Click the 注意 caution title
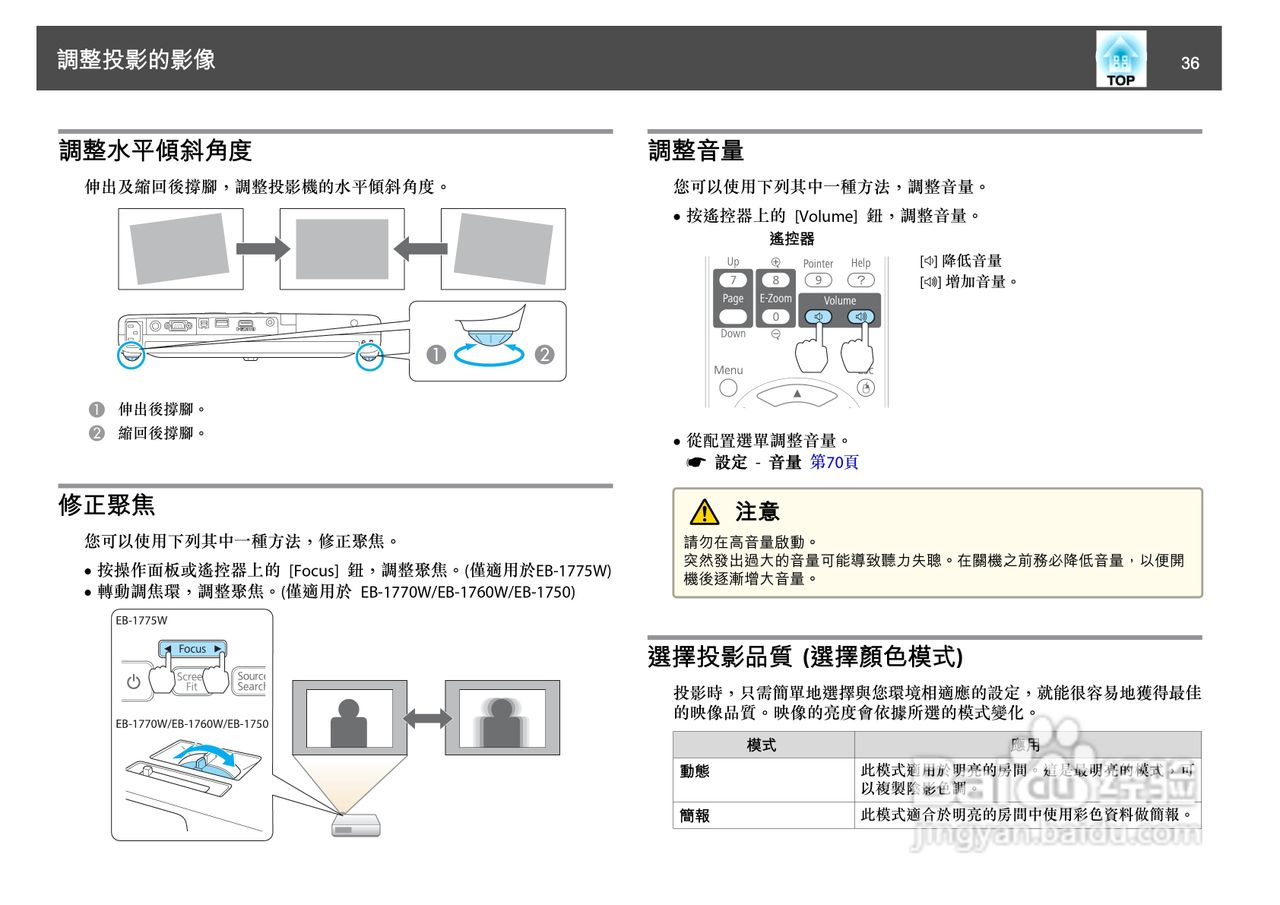The width and height of the screenshot is (1280, 905). 757,512
